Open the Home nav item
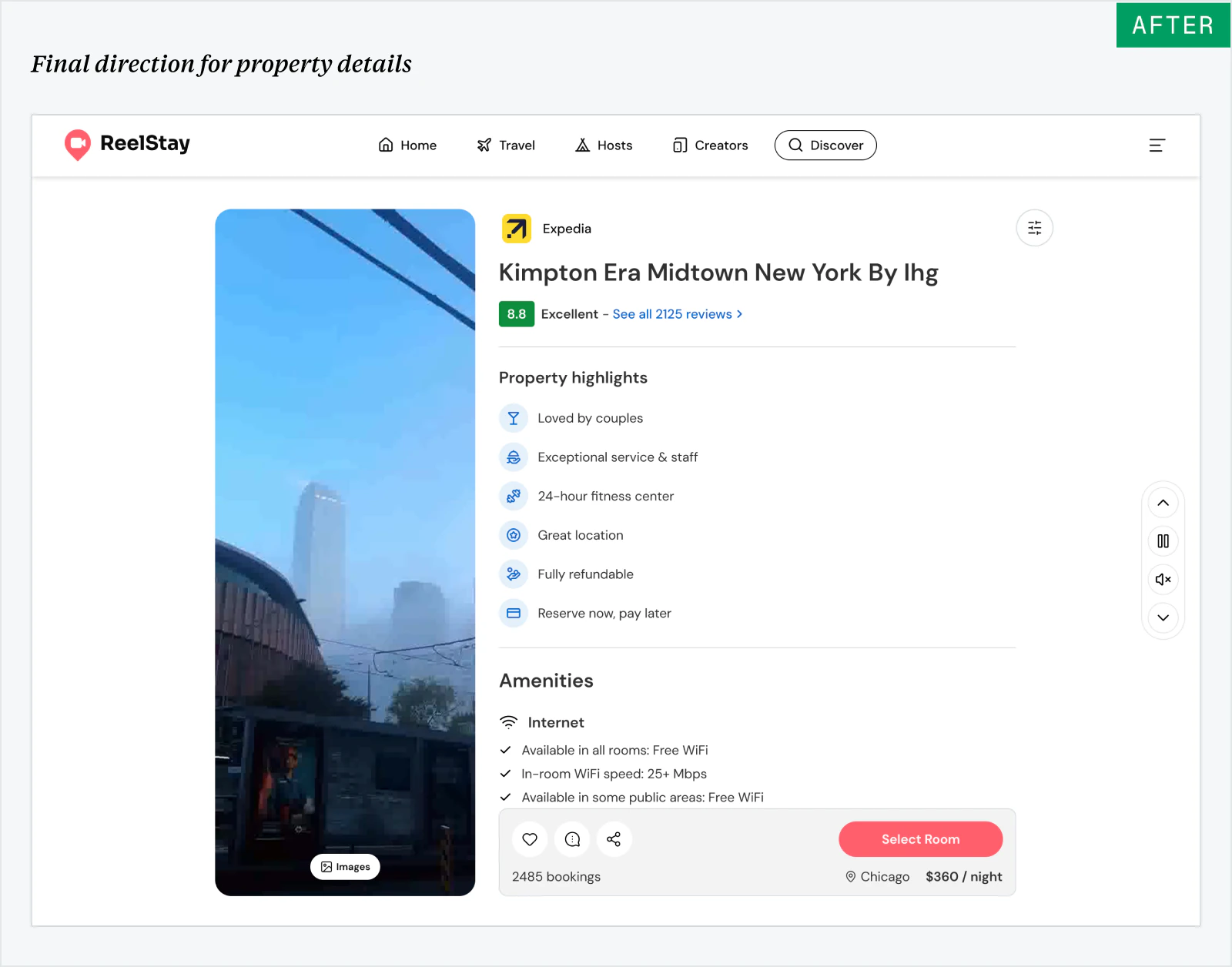This screenshot has height=967, width=1232. [407, 146]
